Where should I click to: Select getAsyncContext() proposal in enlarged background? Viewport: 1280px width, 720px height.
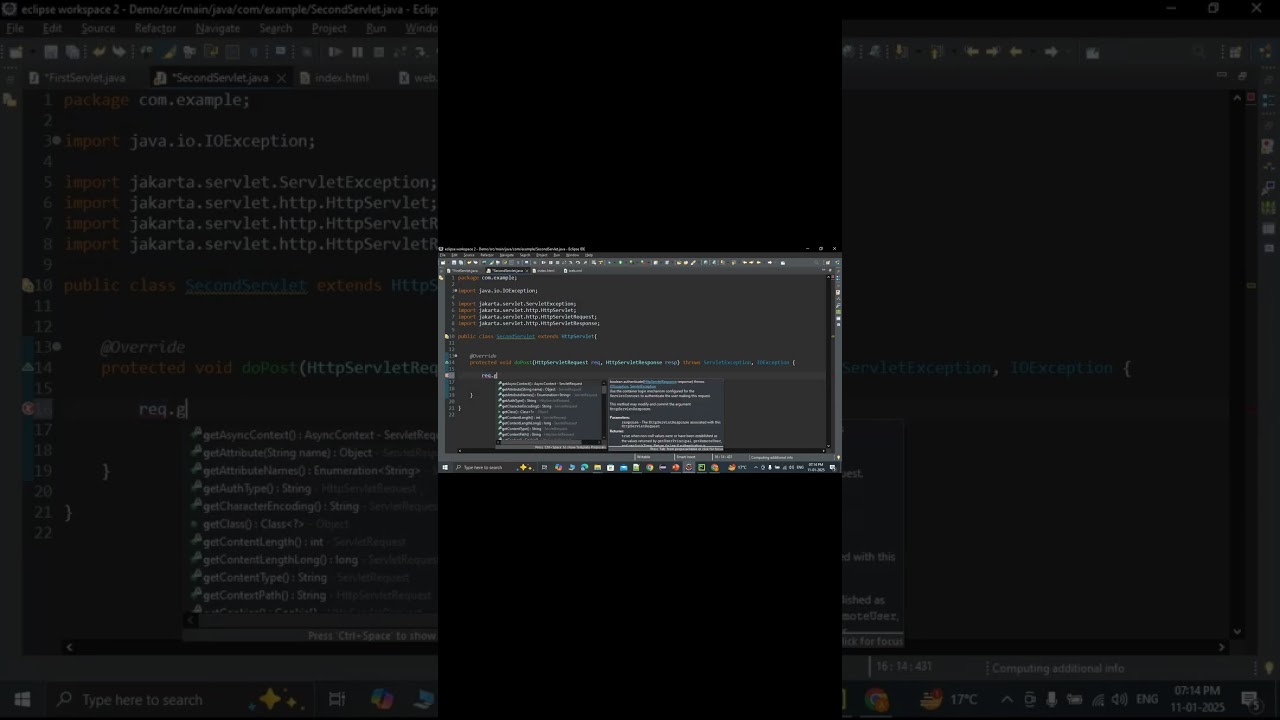[314, 436]
